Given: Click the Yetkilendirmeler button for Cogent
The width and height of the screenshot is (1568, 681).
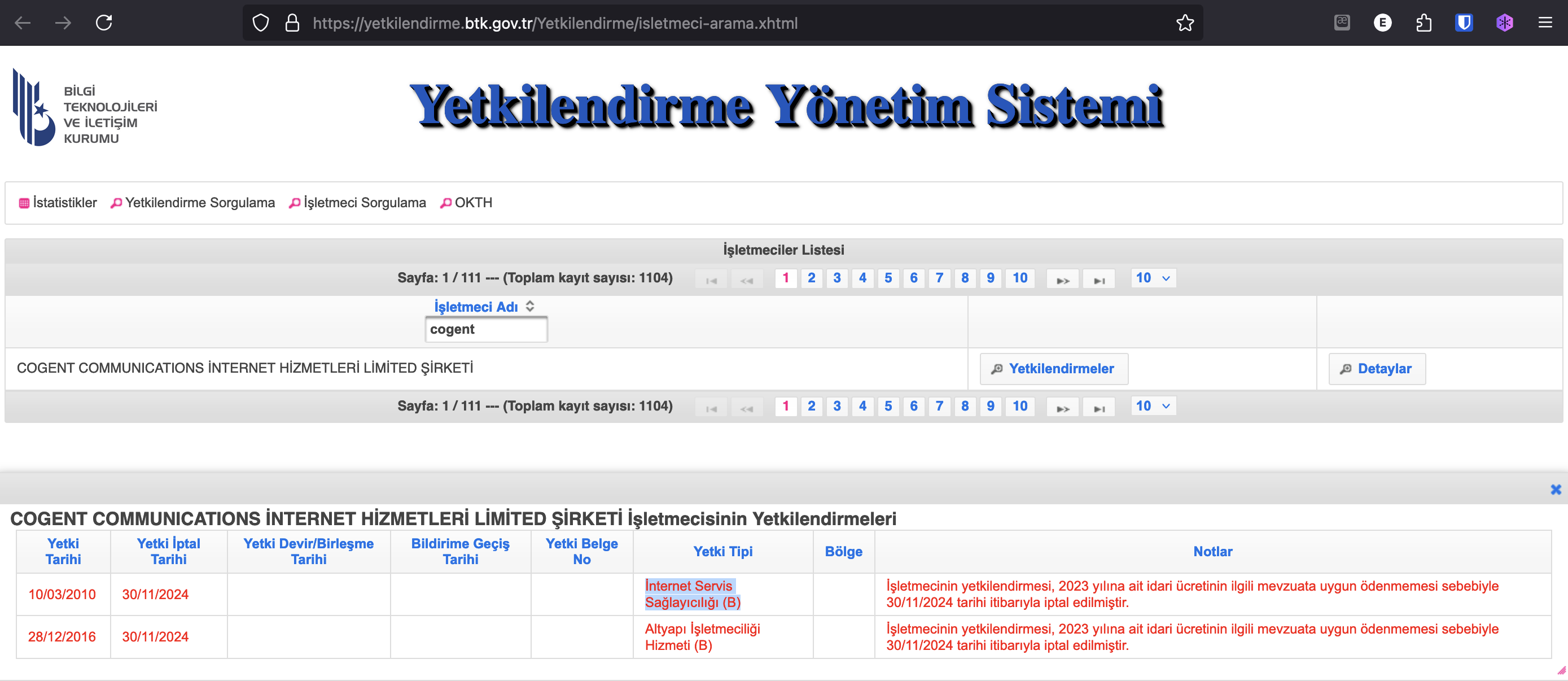Looking at the screenshot, I should pos(1054,369).
